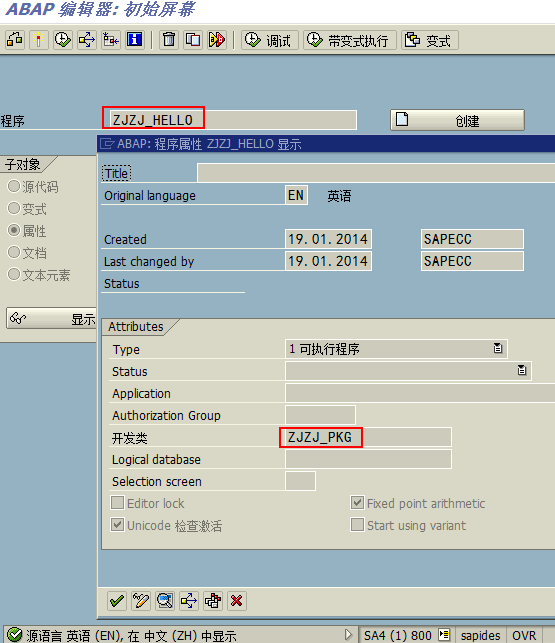The image size is (555, 643).
Task: Click the 开发类 ZJZJ_PKG package field
Action: pos(368,437)
